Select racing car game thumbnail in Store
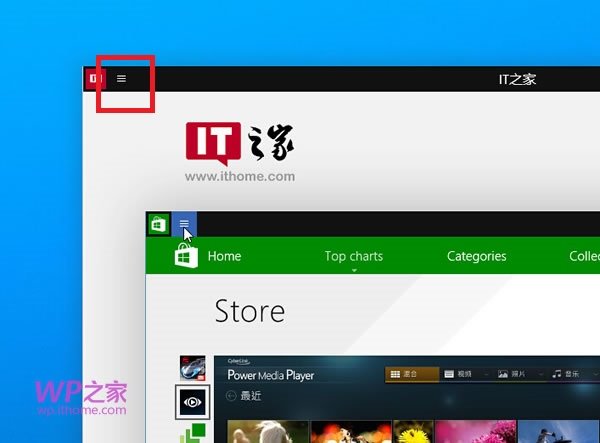The image size is (600, 443). pyautogui.click(x=193, y=368)
